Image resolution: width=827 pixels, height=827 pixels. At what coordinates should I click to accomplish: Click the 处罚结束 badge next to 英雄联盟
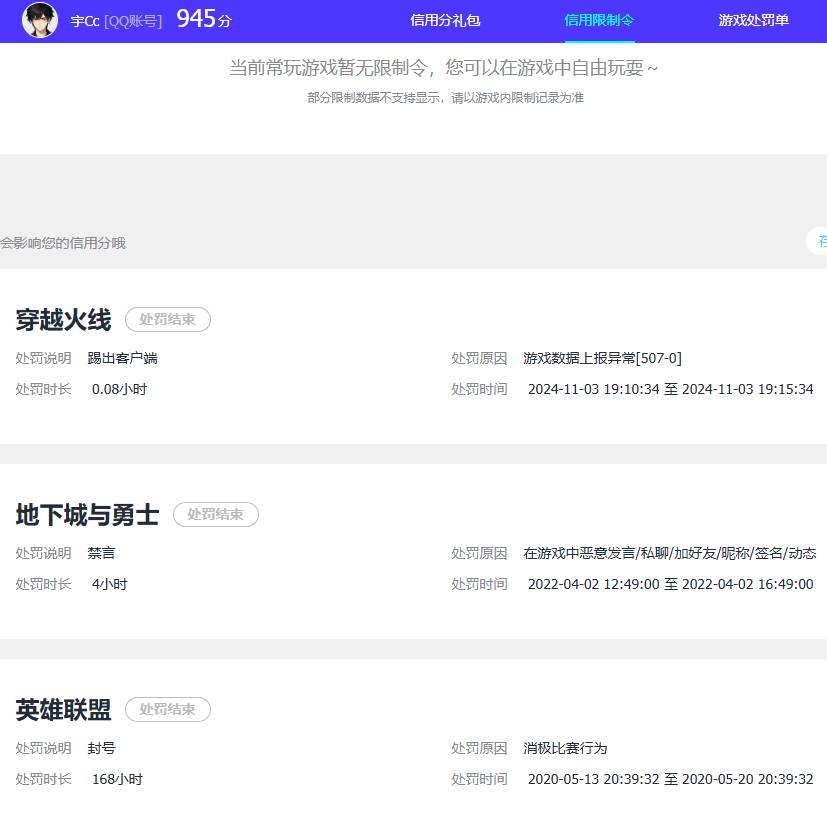click(167, 710)
